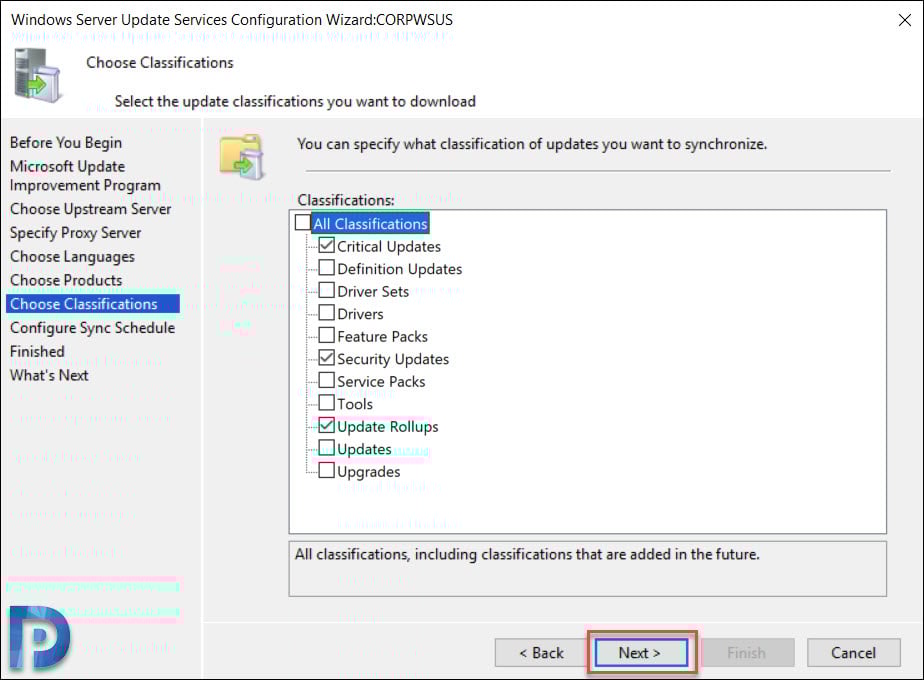Screen dimensions: 924x680
Task: Open the What's Next step
Action: [49, 375]
